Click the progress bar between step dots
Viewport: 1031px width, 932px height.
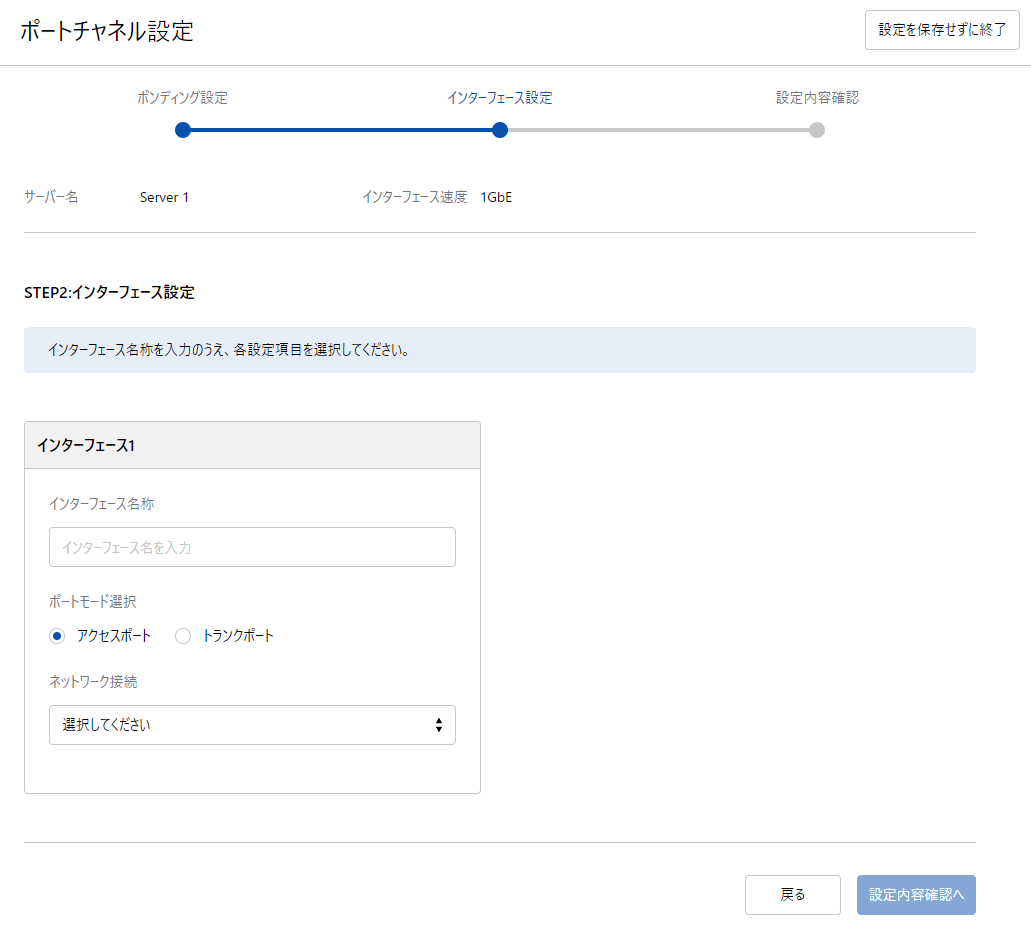coord(341,130)
